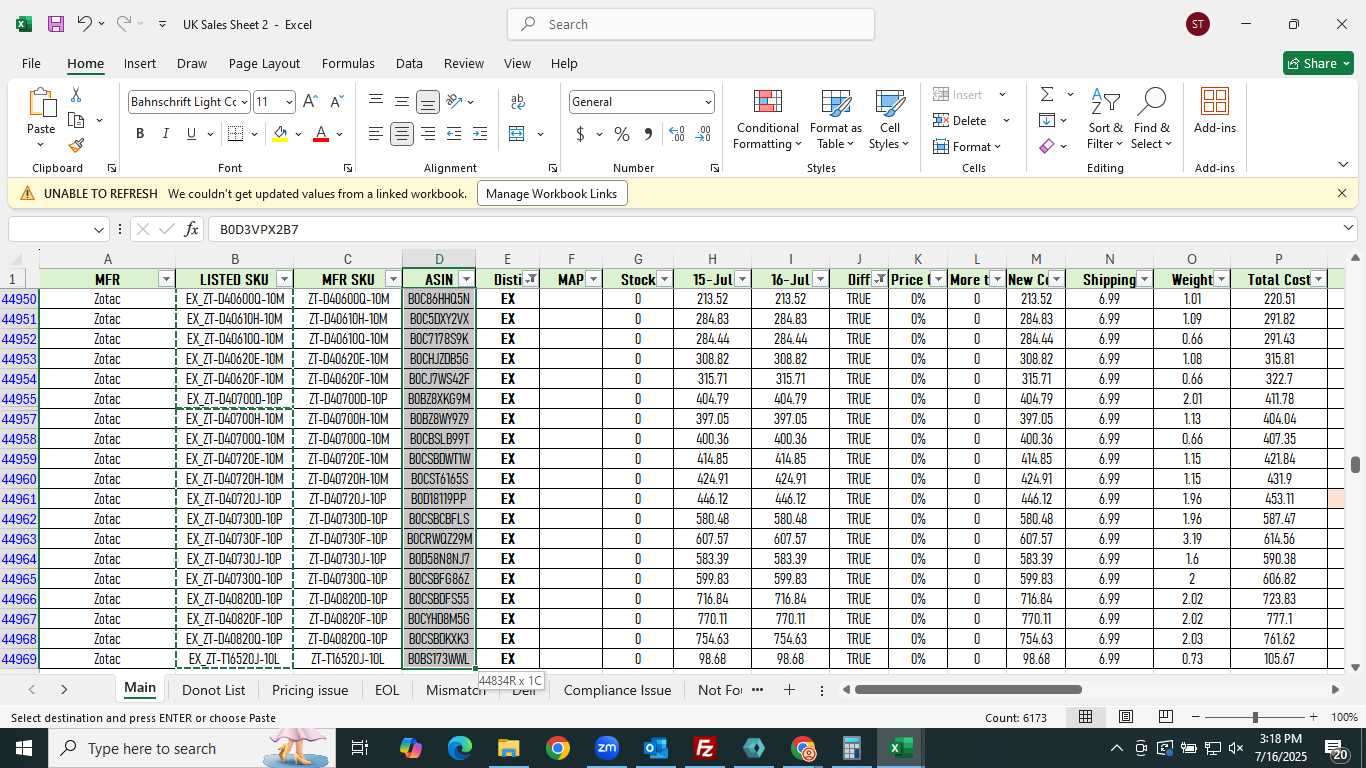This screenshot has width=1366, height=768.
Task: Click the Save icon in title bar
Action: click(x=56, y=24)
